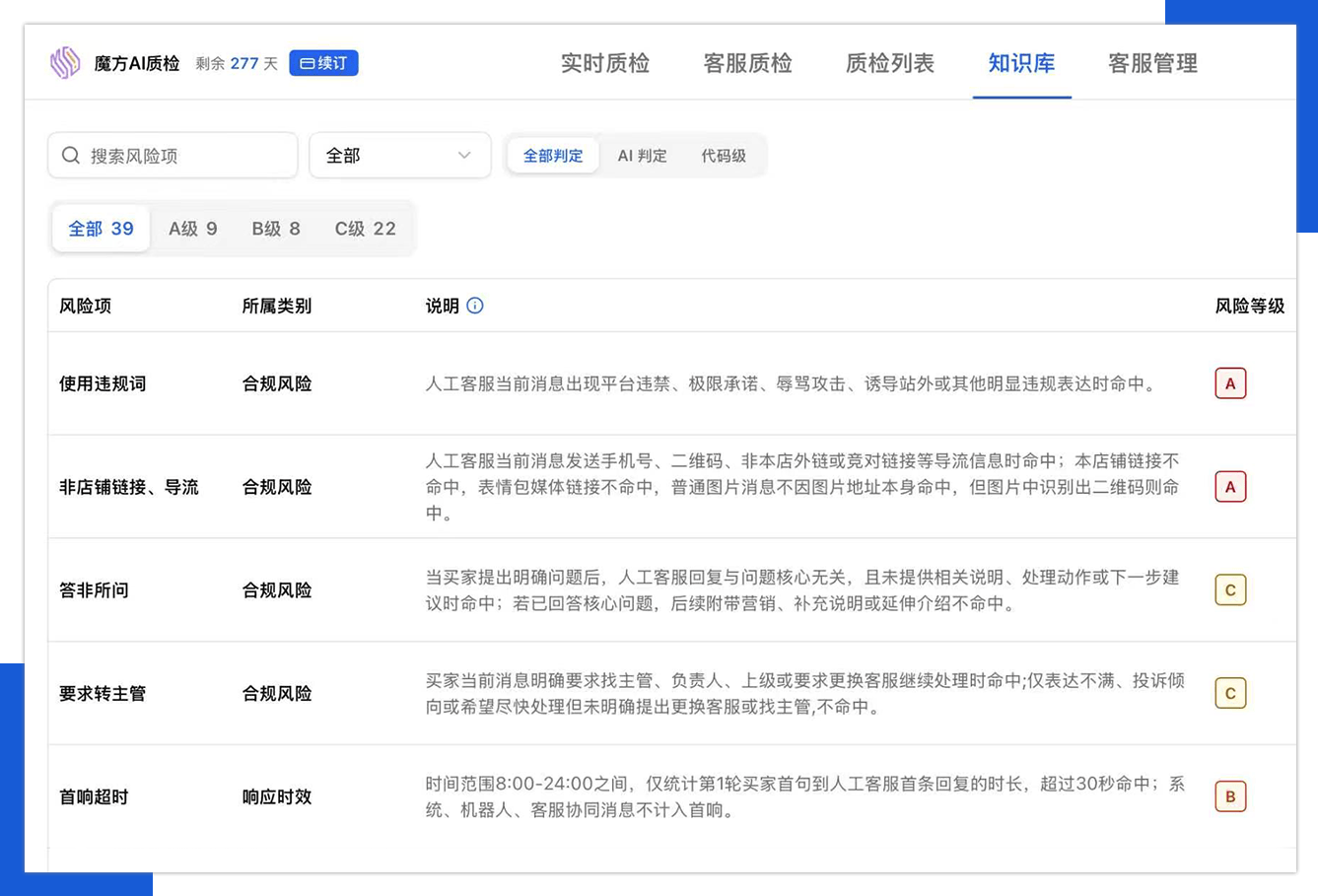This screenshot has height=896, width=1318.
Task: Click 响应时效 category in 首响超时 row
Action: (277, 796)
